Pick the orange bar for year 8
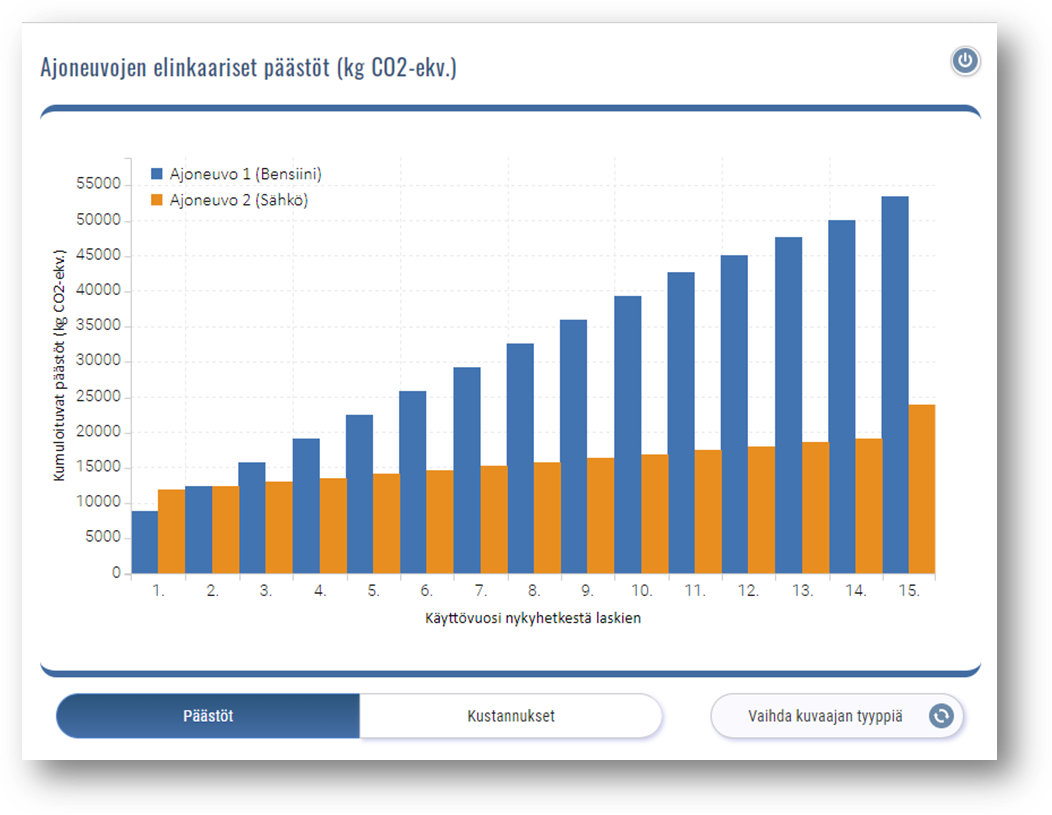This screenshot has width=1052, height=815. 547,518
